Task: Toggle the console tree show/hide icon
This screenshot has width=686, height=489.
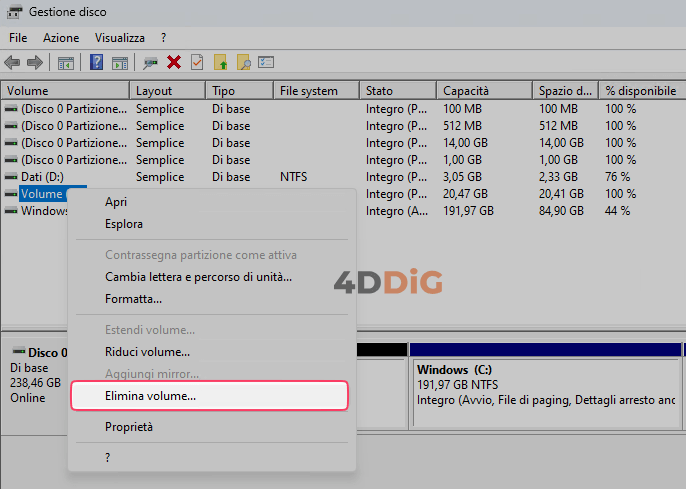Action: pos(66,63)
